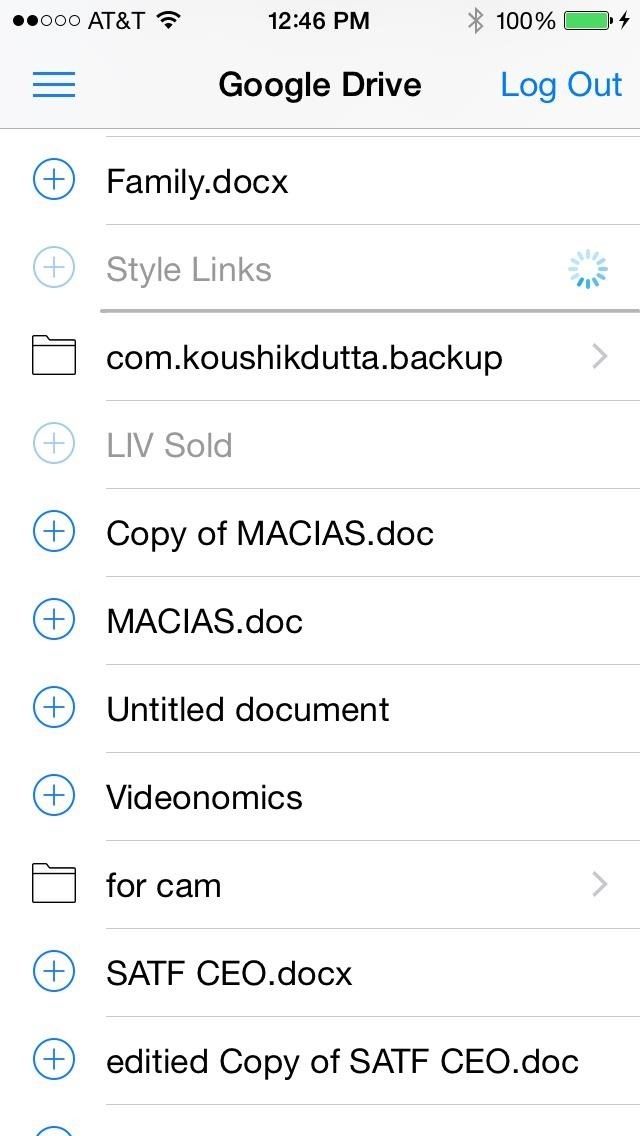Tap the loading spinner on Style Links

click(x=588, y=269)
